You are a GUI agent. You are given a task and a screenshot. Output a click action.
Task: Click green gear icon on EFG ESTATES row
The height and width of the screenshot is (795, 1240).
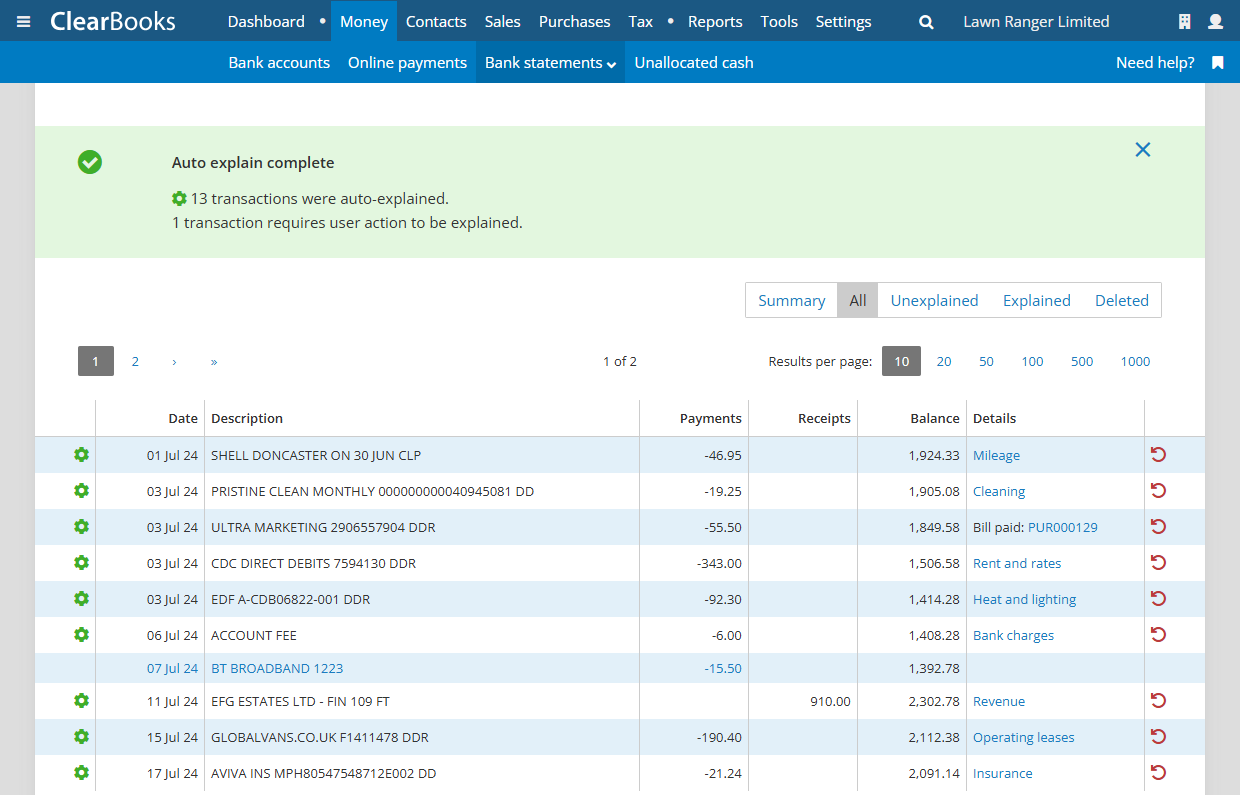[81, 701]
